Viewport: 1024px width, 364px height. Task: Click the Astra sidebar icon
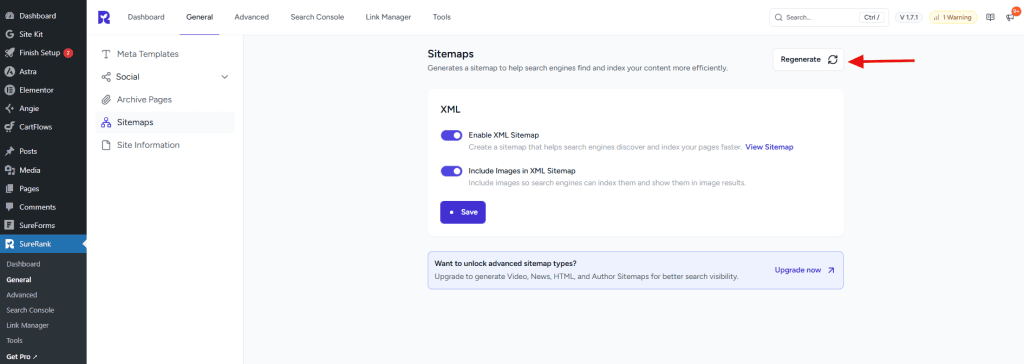(10, 71)
